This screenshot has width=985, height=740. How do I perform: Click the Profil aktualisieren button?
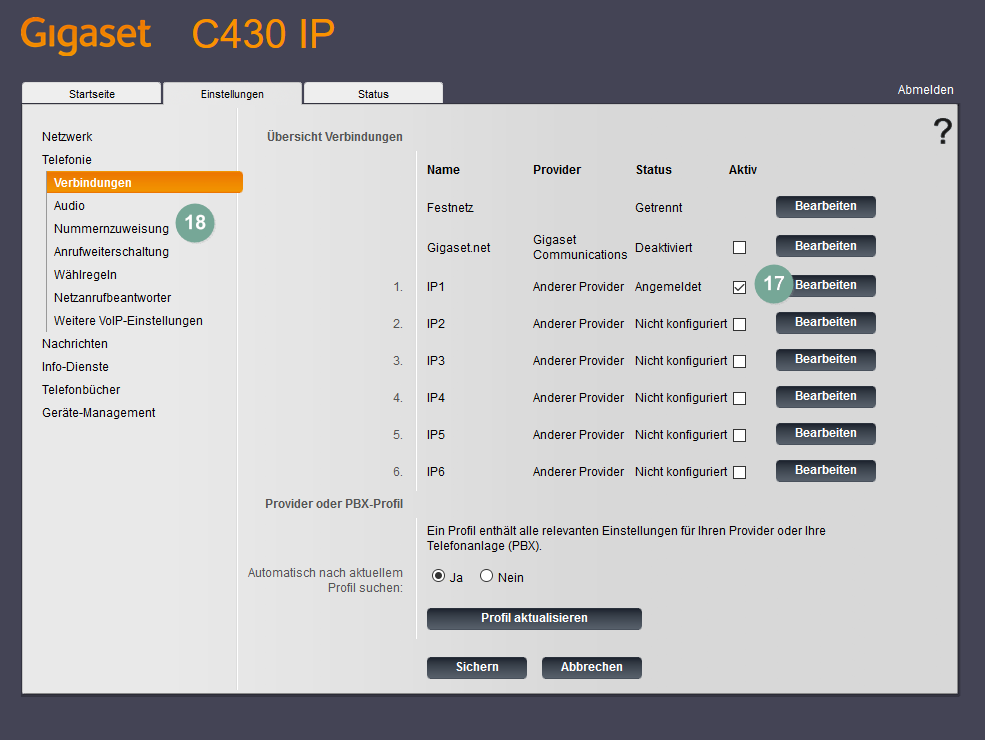point(534,618)
